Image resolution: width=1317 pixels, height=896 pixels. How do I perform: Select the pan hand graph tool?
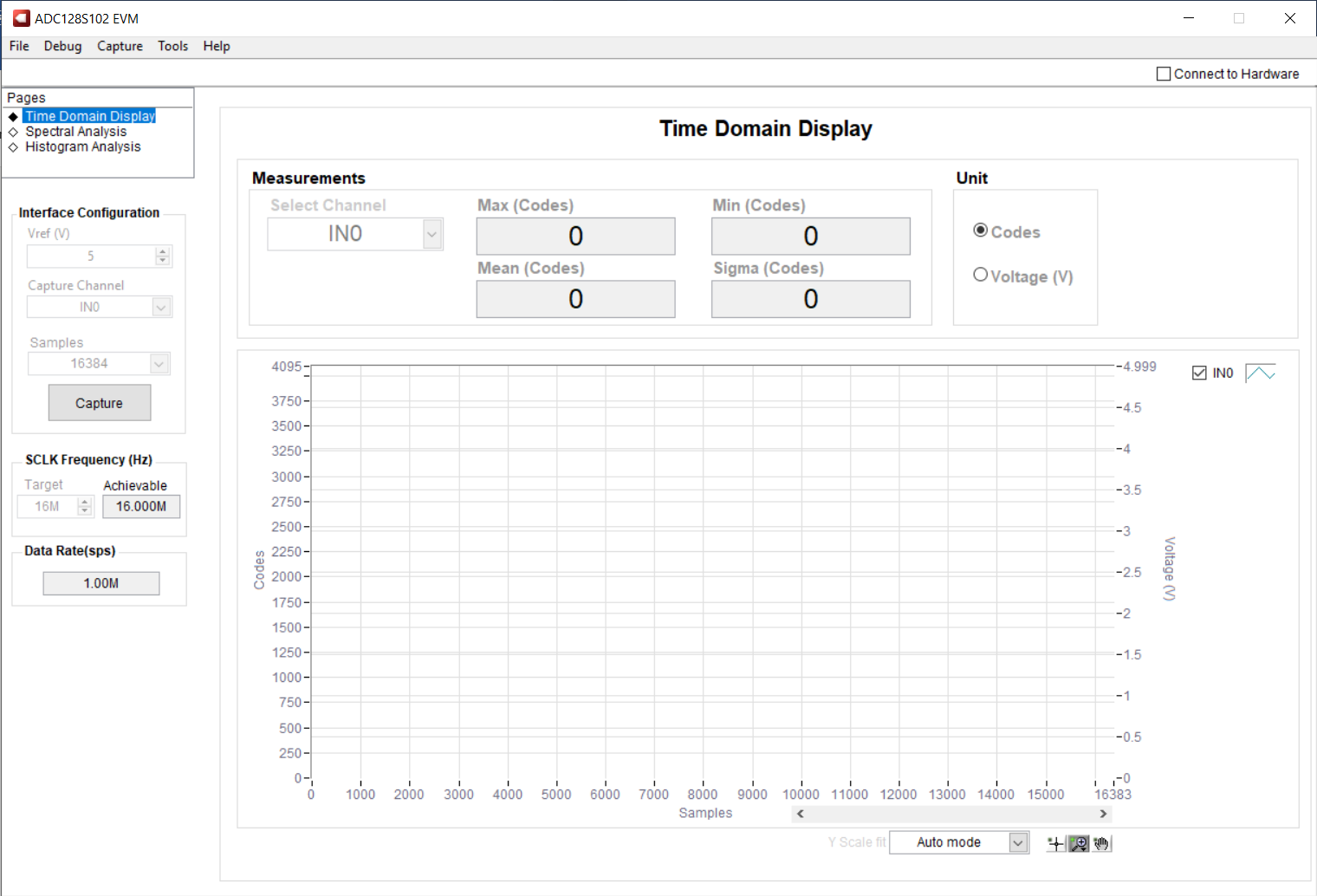1101,844
